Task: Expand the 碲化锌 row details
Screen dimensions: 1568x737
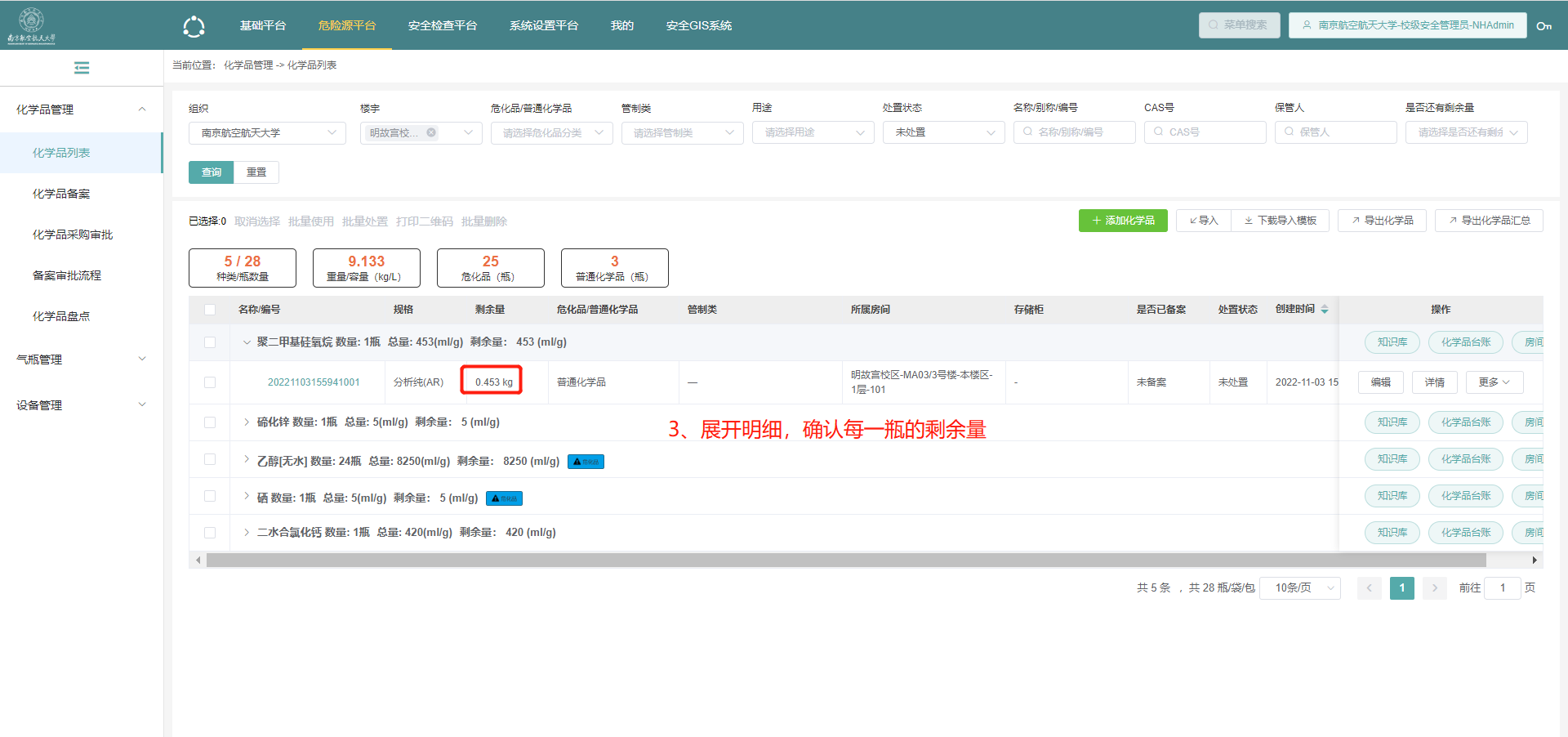Action: [x=247, y=422]
